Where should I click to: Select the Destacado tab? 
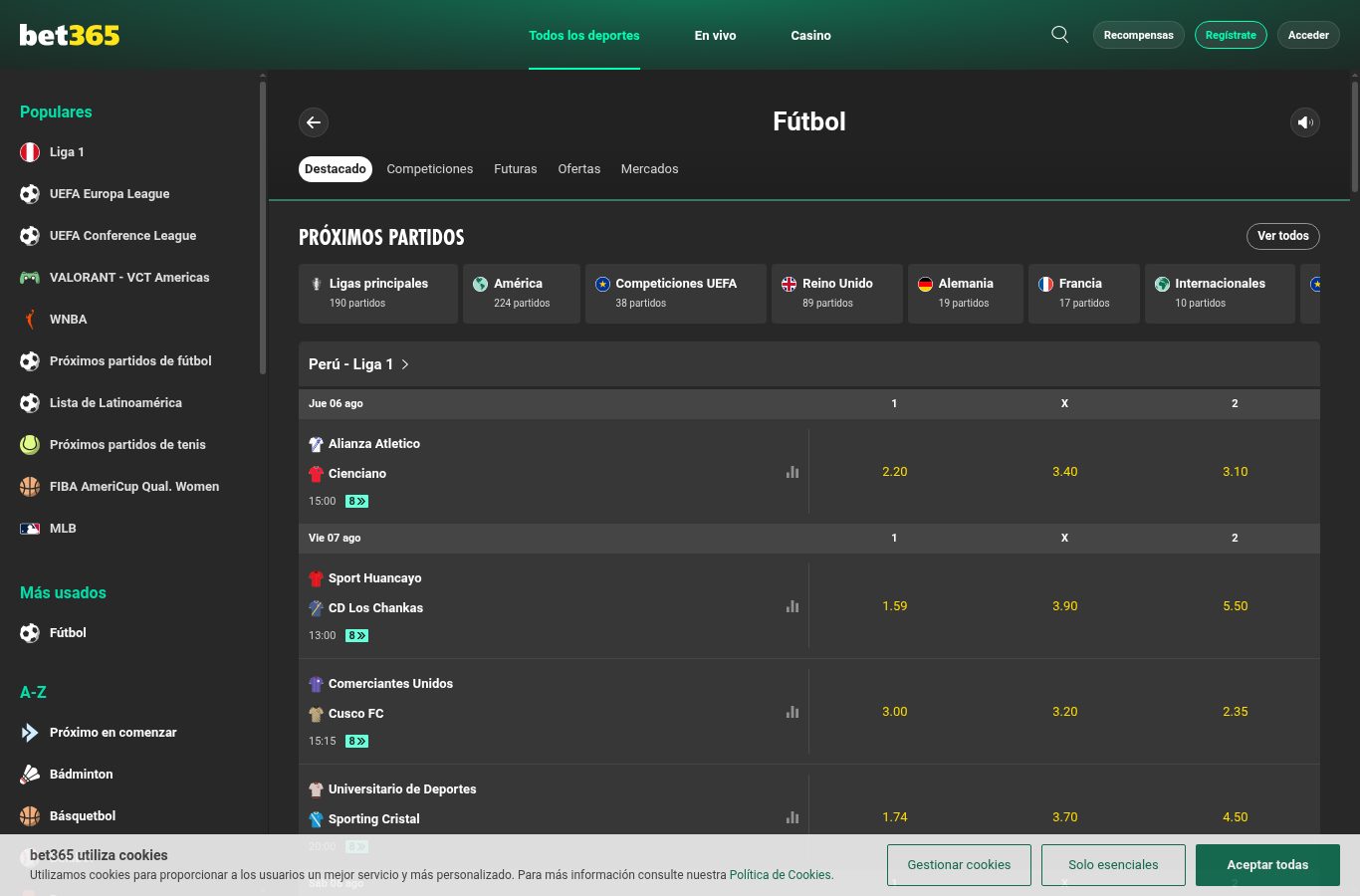[x=336, y=169]
